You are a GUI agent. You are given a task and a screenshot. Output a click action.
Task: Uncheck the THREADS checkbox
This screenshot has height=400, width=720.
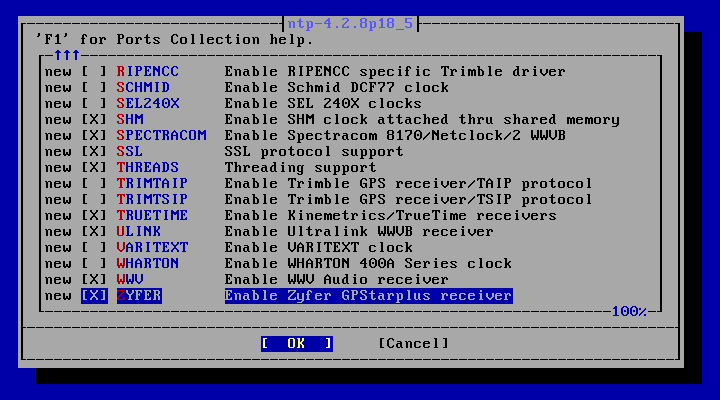(x=94, y=168)
